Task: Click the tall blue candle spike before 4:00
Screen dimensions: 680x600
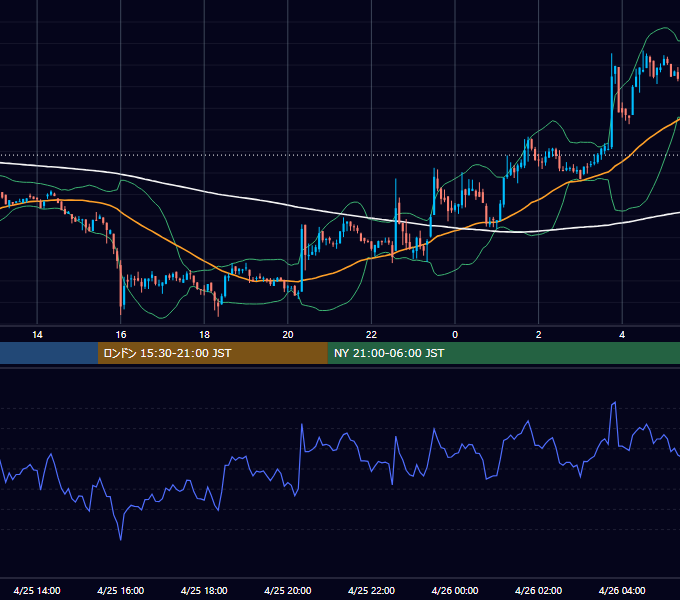Action: click(611, 101)
